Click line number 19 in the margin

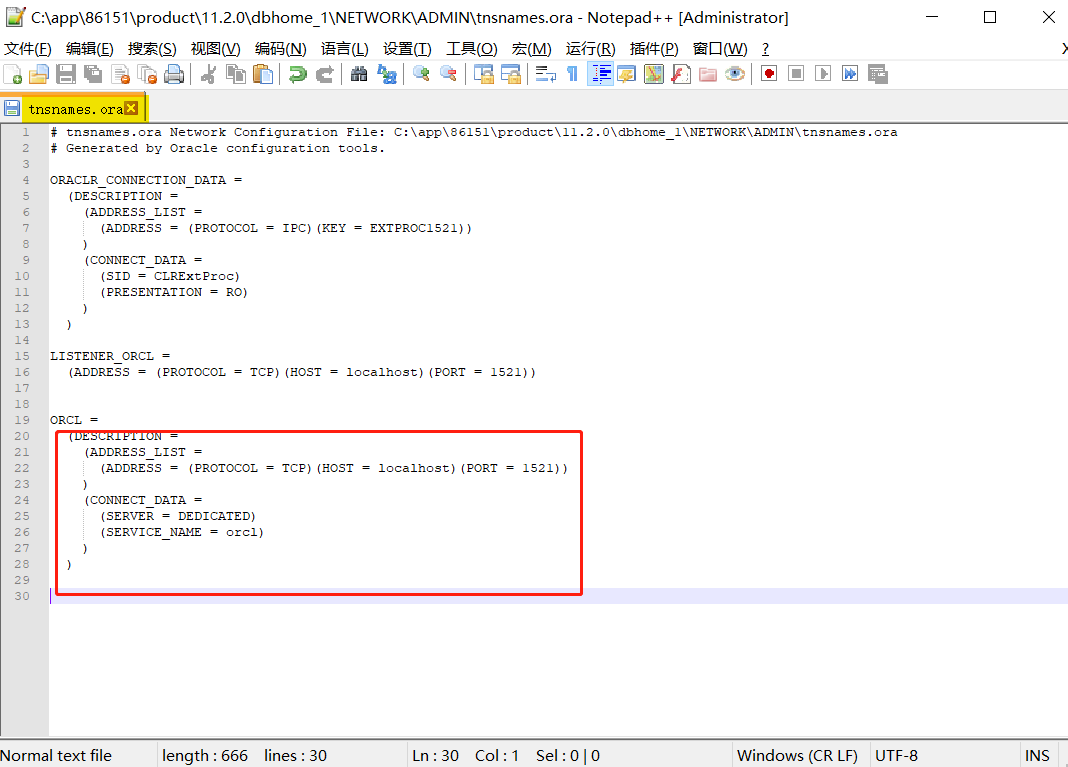click(x=22, y=420)
